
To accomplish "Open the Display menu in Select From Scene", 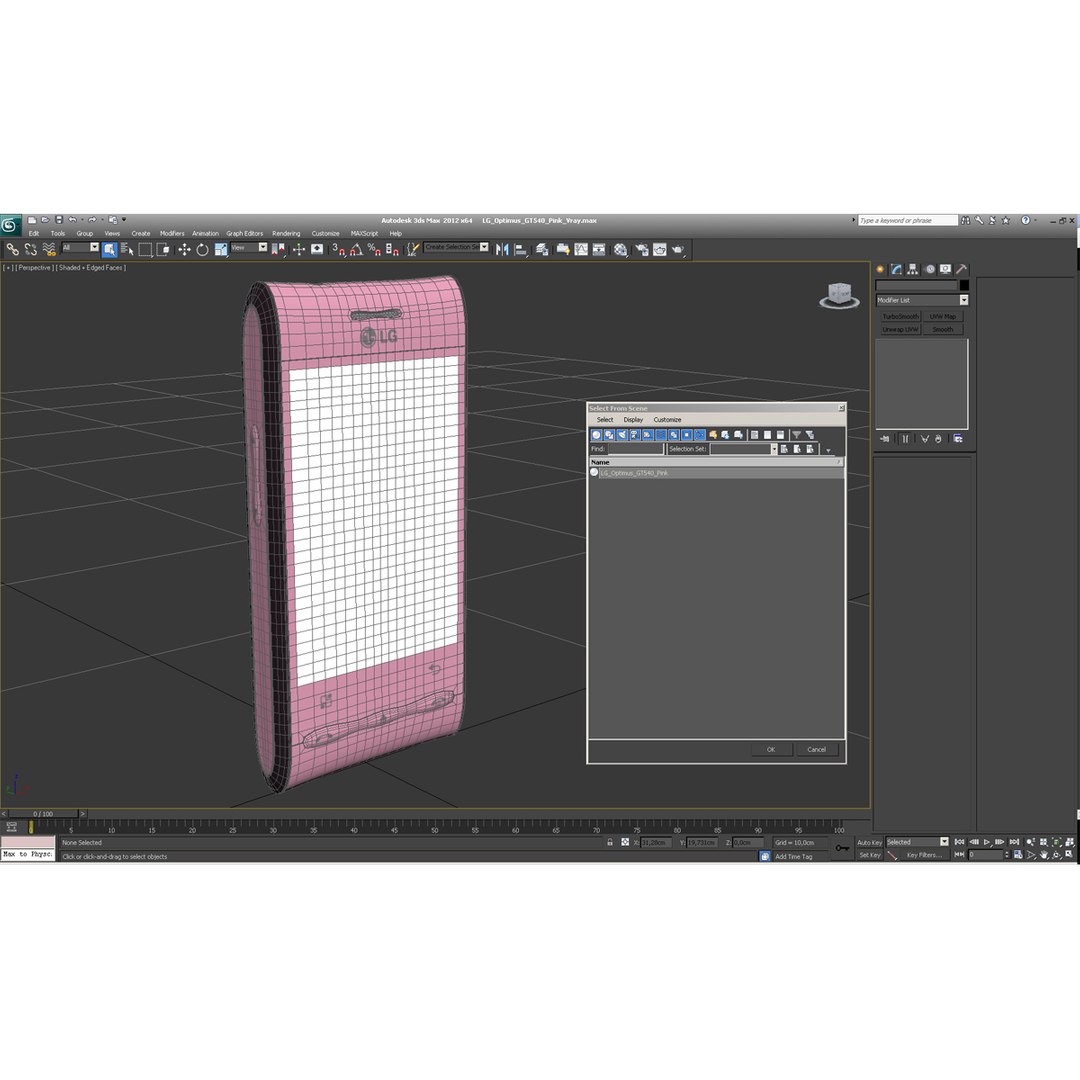I will point(633,419).
